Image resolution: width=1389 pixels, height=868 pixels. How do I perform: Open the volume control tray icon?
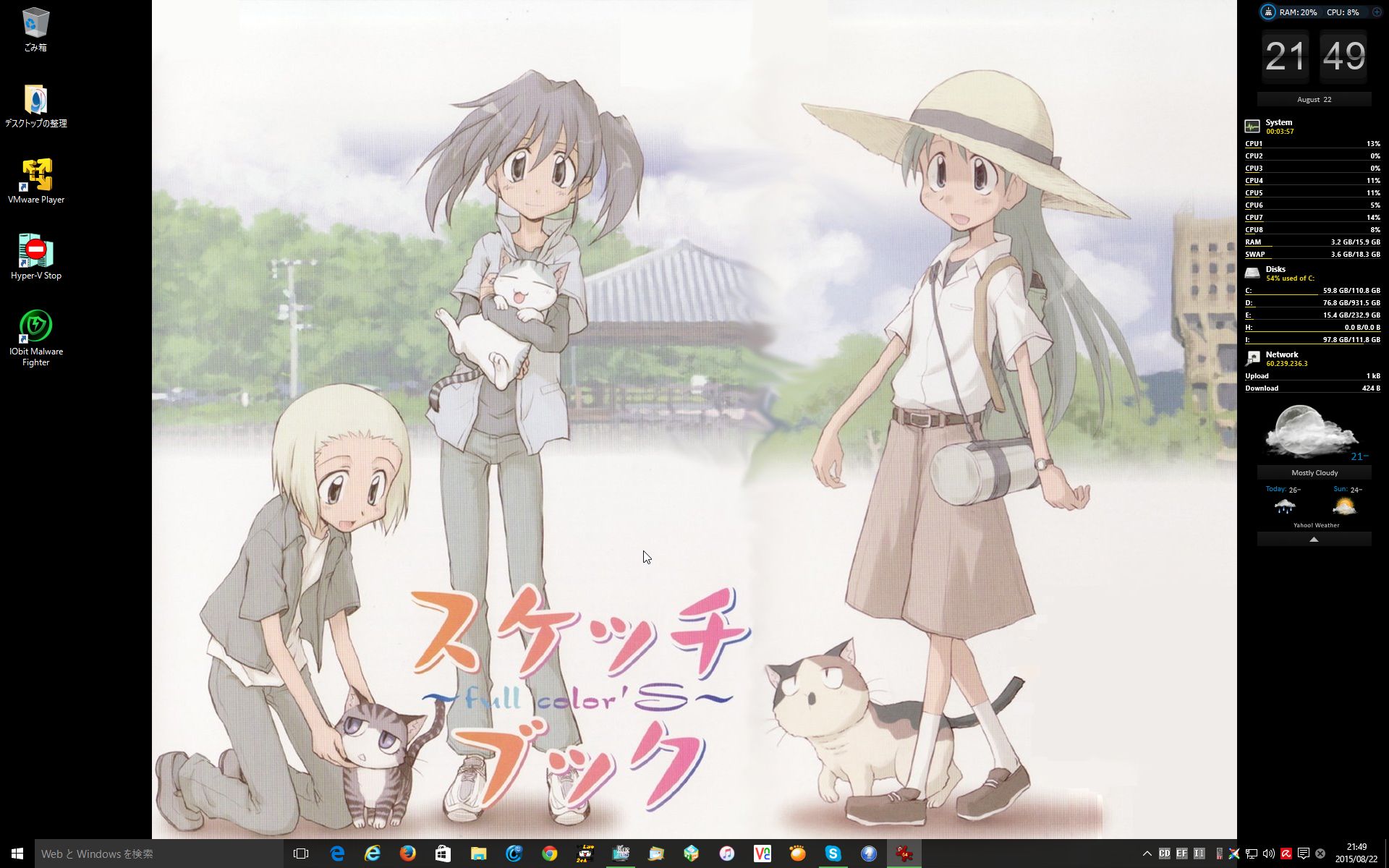1269,854
